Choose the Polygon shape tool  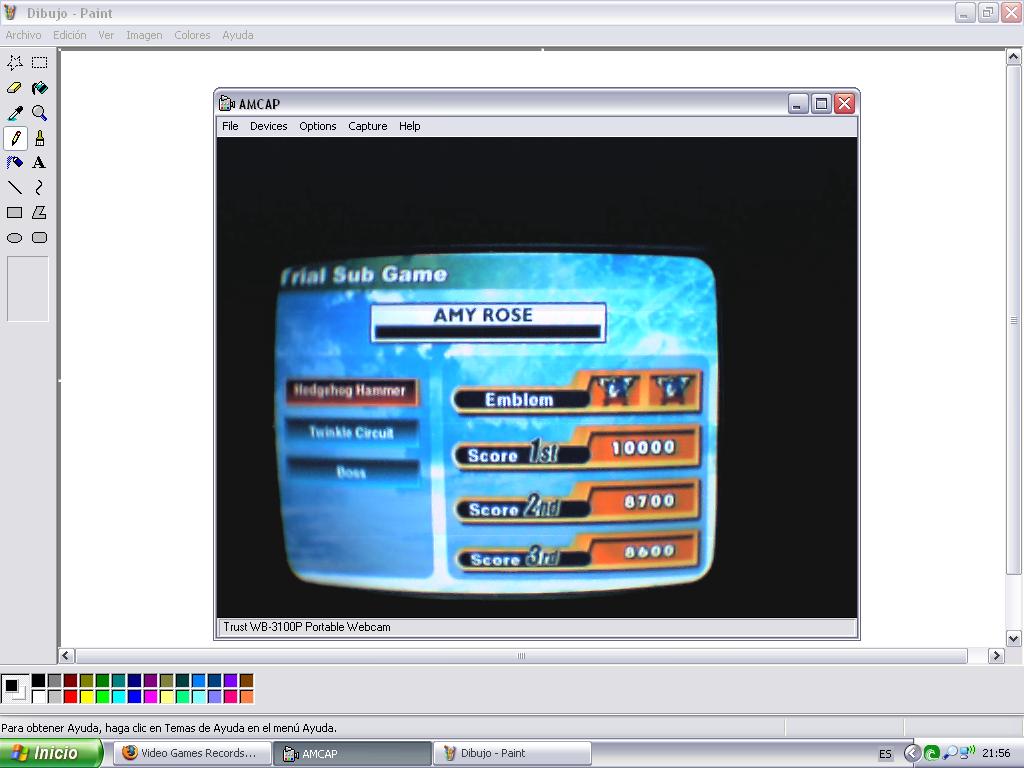click(39, 213)
